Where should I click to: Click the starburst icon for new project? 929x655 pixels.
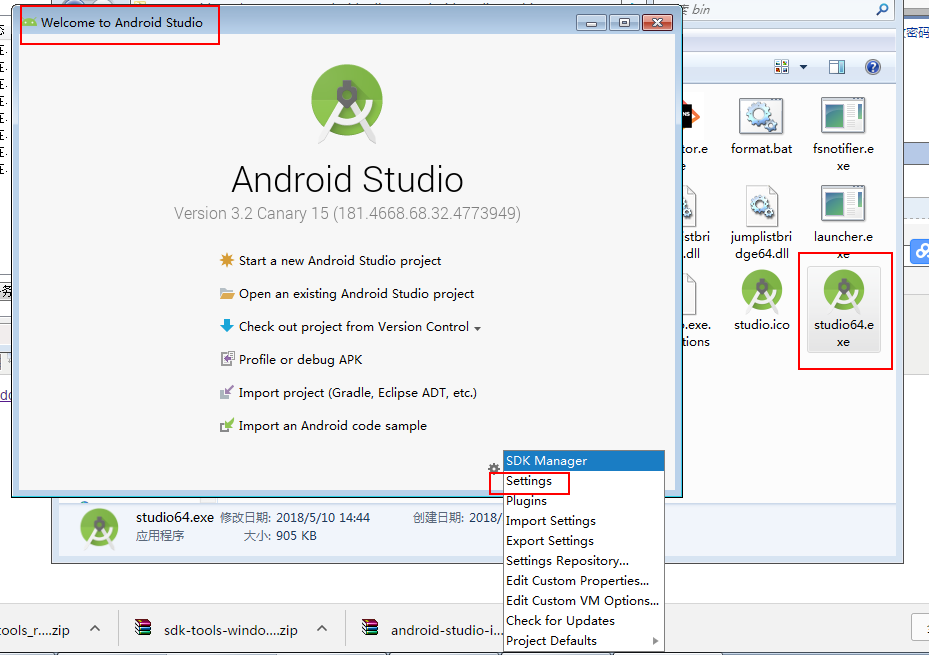[226, 260]
